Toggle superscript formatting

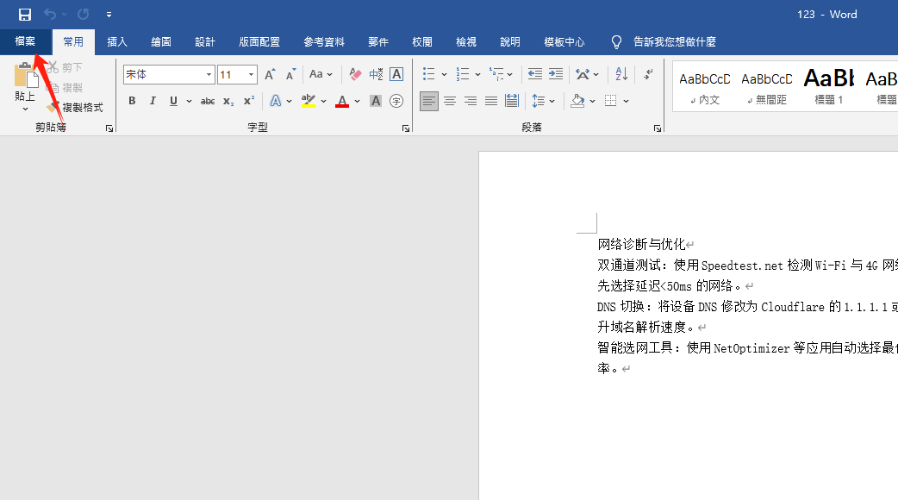point(249,101)
